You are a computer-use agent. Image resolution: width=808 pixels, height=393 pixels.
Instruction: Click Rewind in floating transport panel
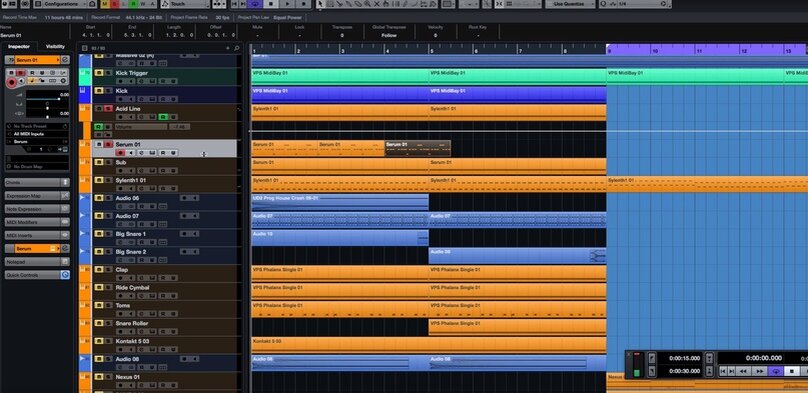(x=743, y=371)
